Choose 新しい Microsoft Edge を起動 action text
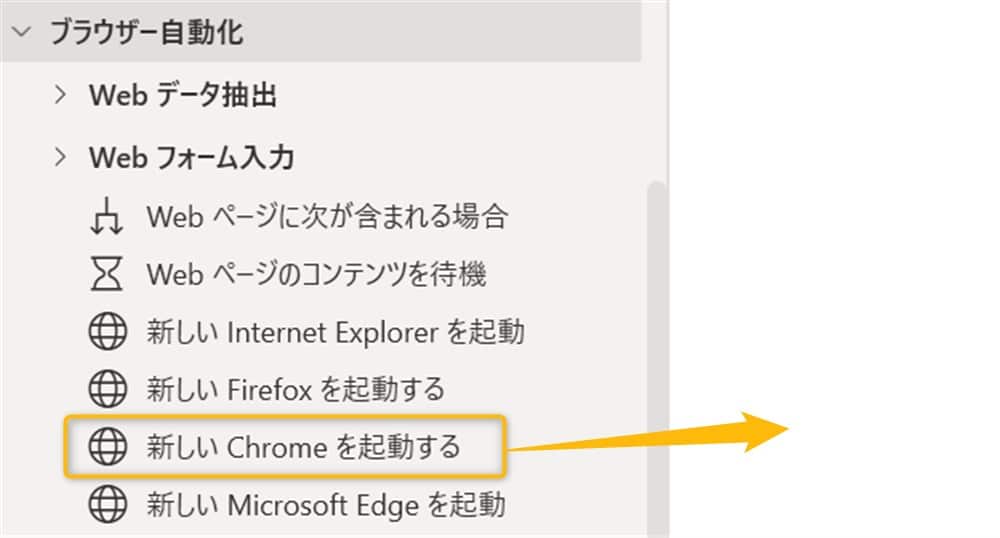The width and height of the screenshot is (1000, 538). click(325, 503)
